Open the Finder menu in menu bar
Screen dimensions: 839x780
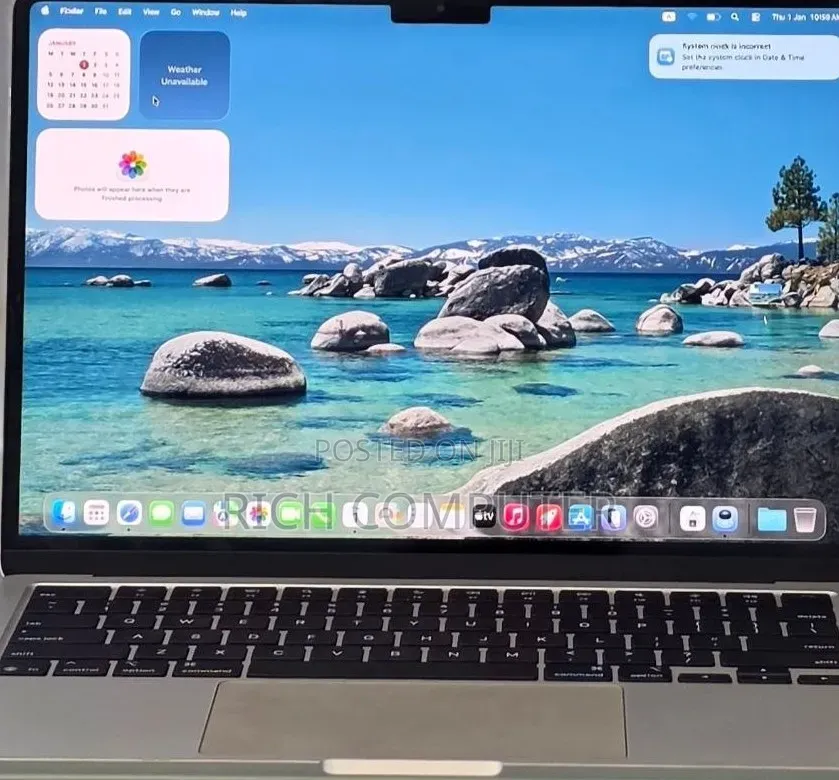pos(71,11)
